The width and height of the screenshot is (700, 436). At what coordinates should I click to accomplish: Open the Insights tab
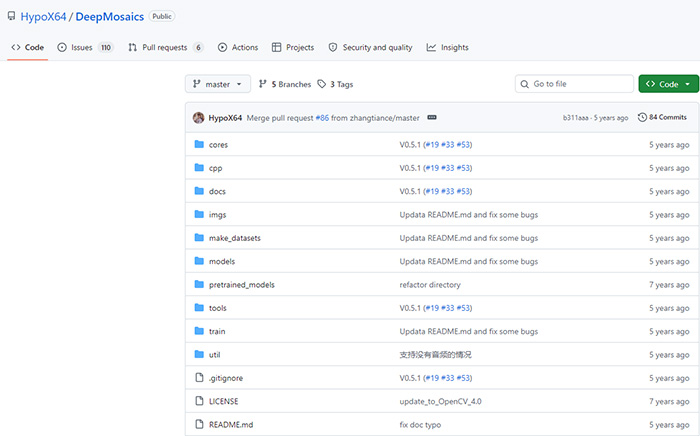point(448,47)
